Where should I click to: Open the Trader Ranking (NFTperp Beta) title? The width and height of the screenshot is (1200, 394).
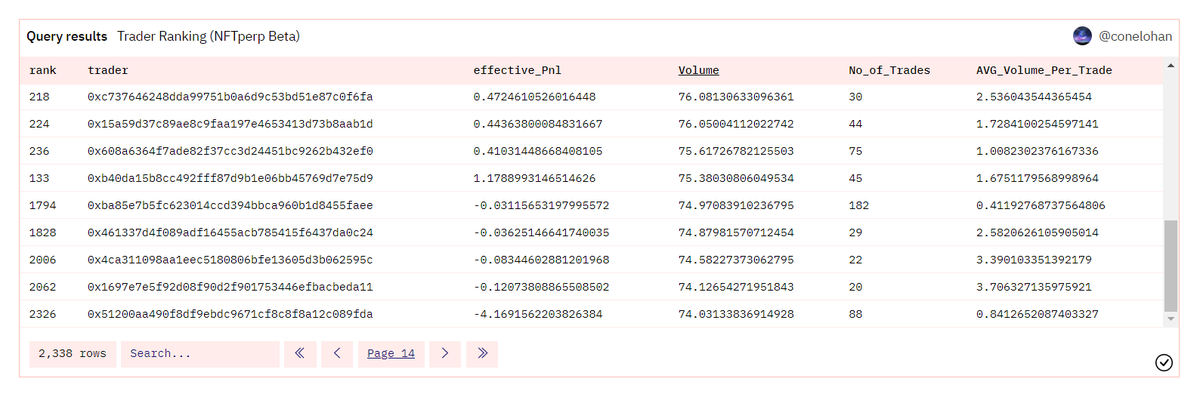click(x=209, y=36)
